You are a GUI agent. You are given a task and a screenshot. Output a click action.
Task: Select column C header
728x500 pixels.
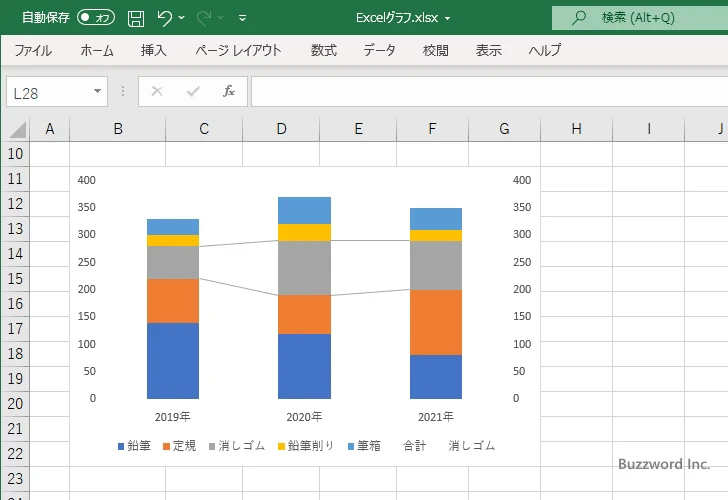click(204, 129)
